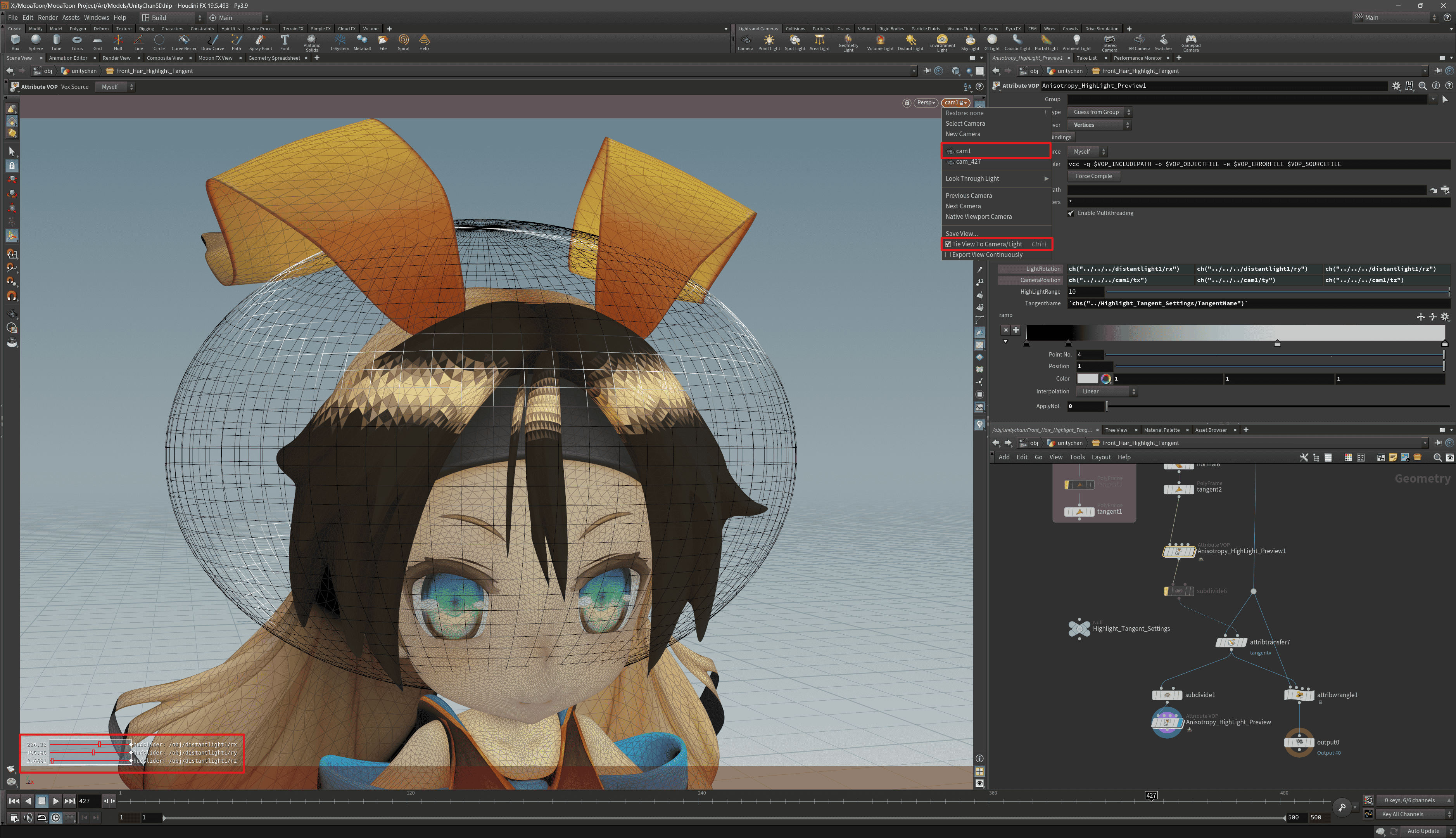This screenshot has width=1456, height=838.
Task: Choose Native Viewport Camera menu entry
Action: [997, 216]
